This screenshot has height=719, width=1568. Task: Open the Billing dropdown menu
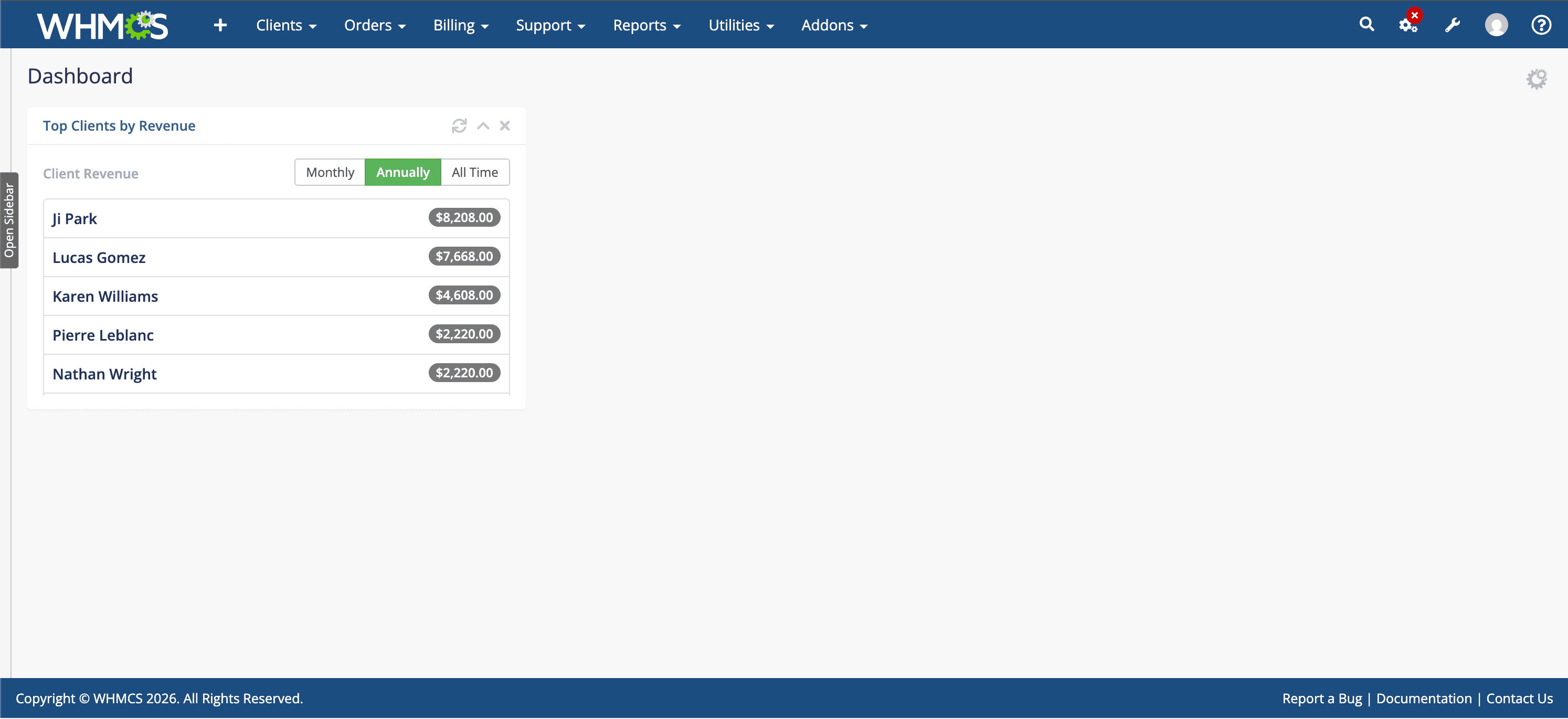(x=460, y=25)
